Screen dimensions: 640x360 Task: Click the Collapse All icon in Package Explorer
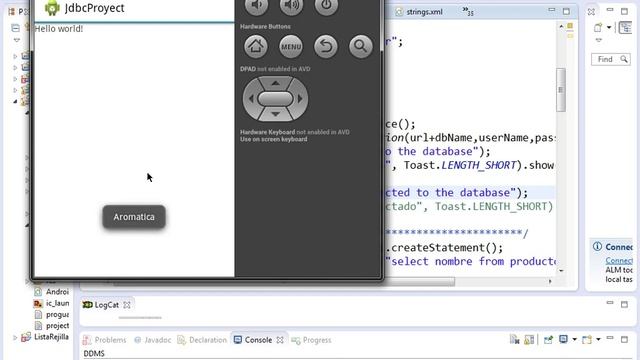pyautogui.click(x=16, y=28)
